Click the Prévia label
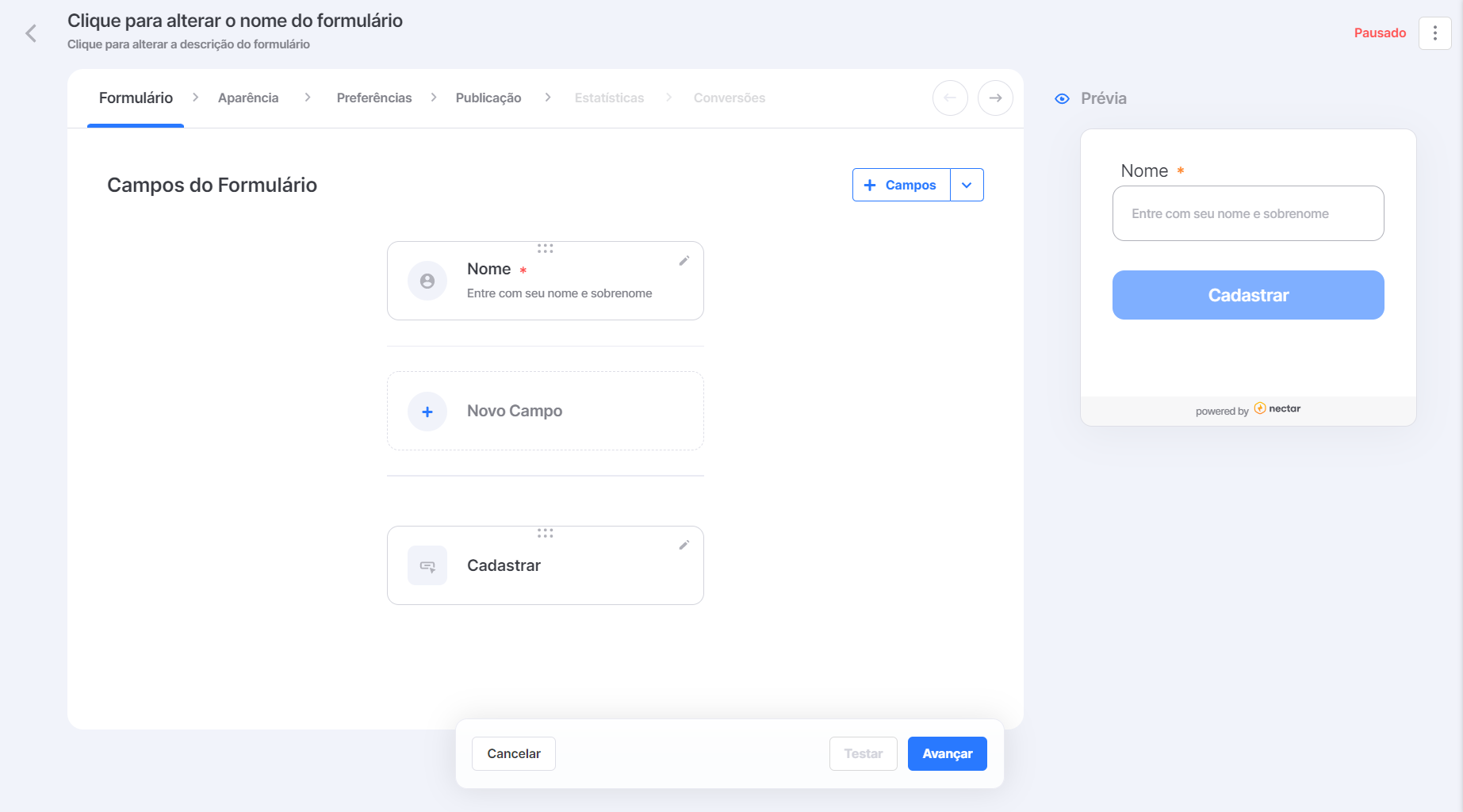The height and width of the screenshot is (812, 1463). [x=1104, y=98]
